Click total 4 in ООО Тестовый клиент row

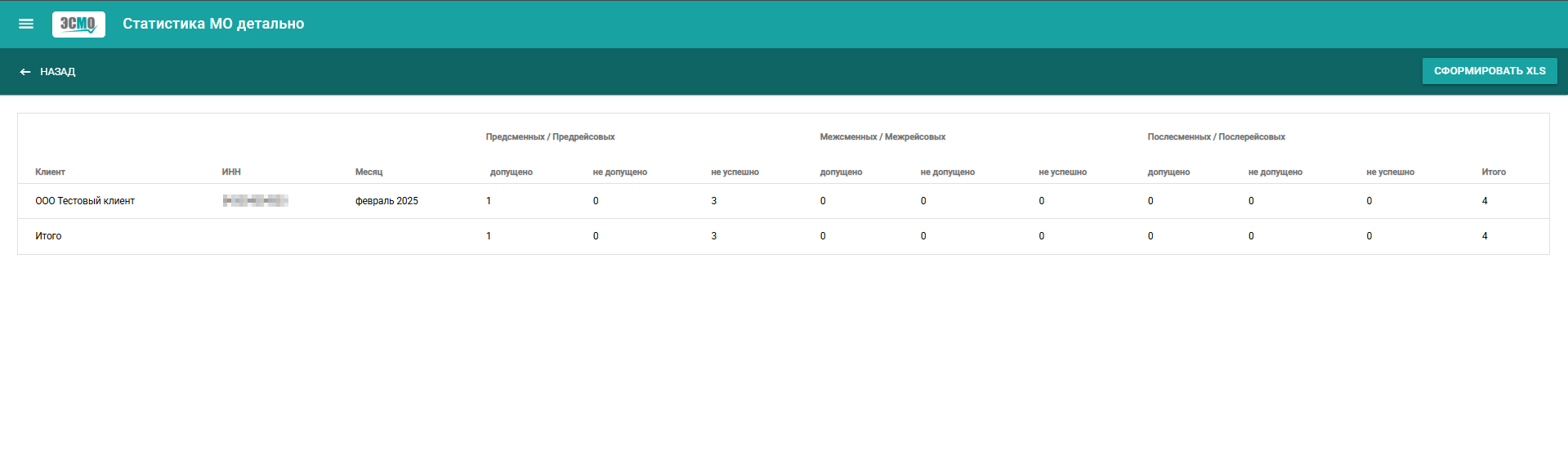click(1485, 201)
